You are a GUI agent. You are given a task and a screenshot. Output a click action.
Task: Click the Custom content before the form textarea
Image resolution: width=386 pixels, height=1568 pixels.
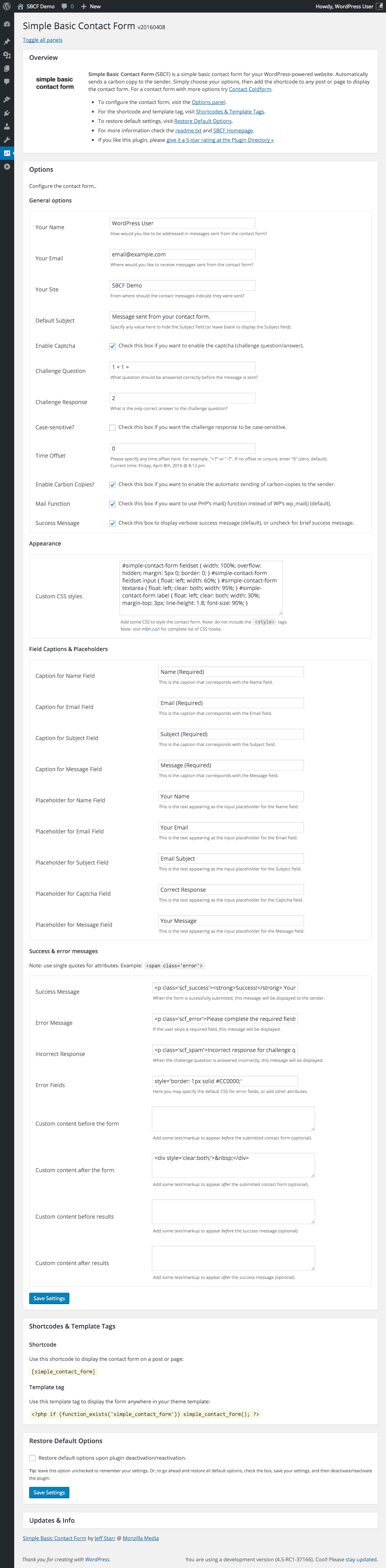[233, 1119]
